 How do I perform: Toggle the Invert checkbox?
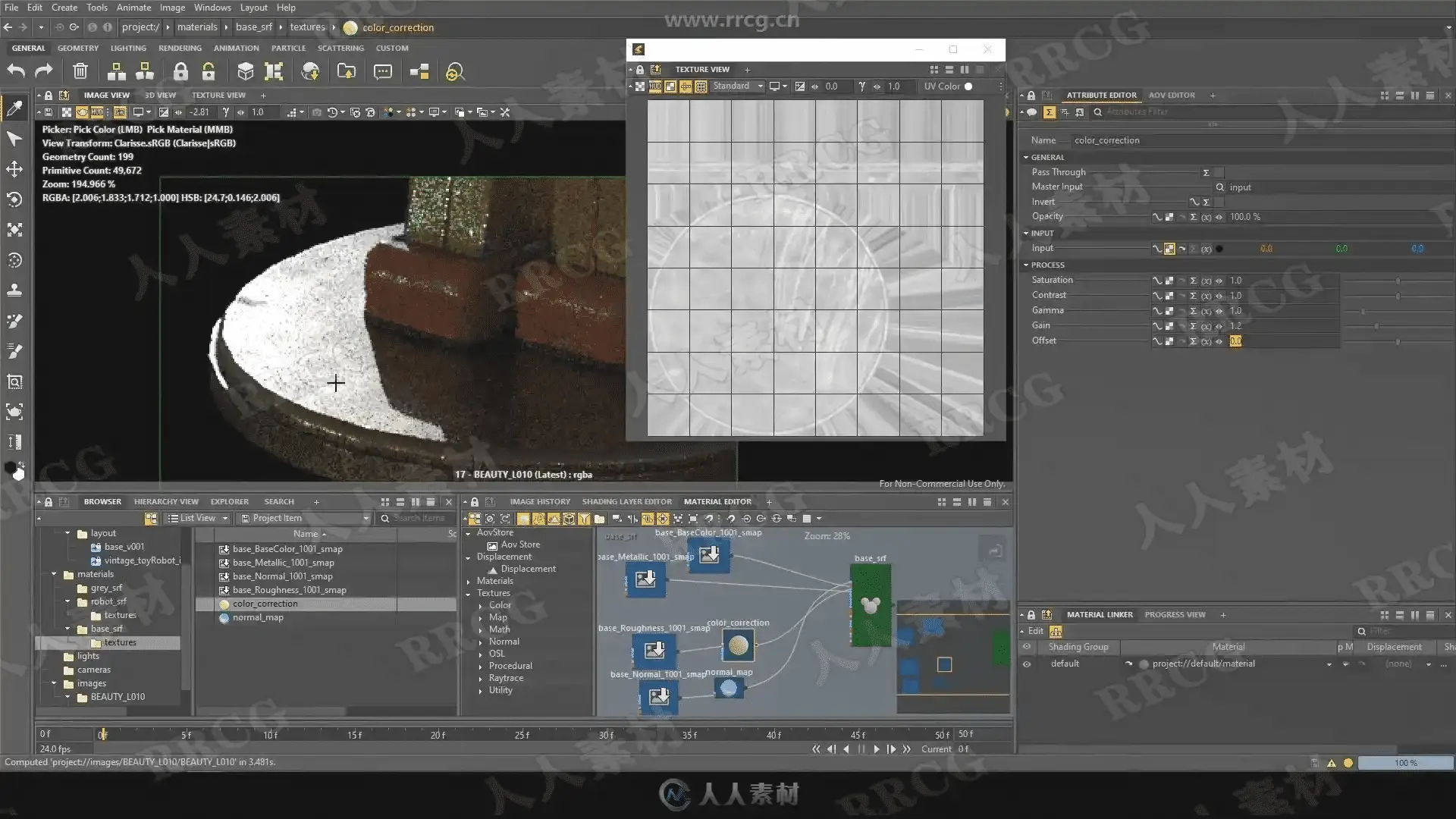click(1219, 202)
